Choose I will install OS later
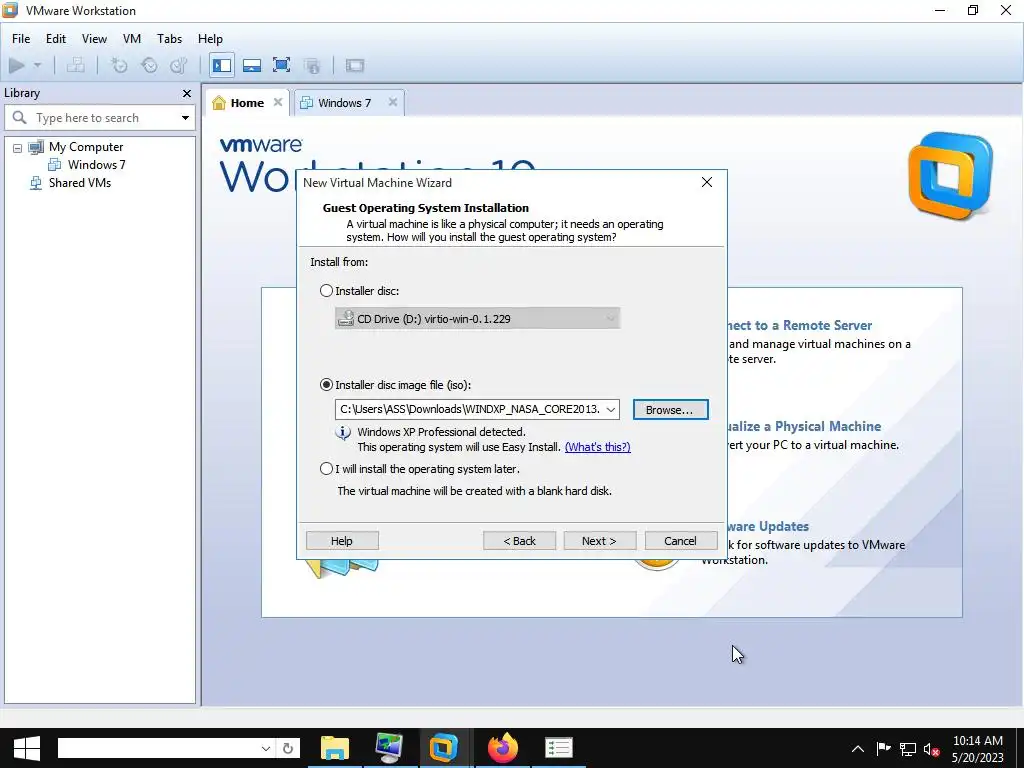Viewport: 1024px width, 768px height. [326, 469]
